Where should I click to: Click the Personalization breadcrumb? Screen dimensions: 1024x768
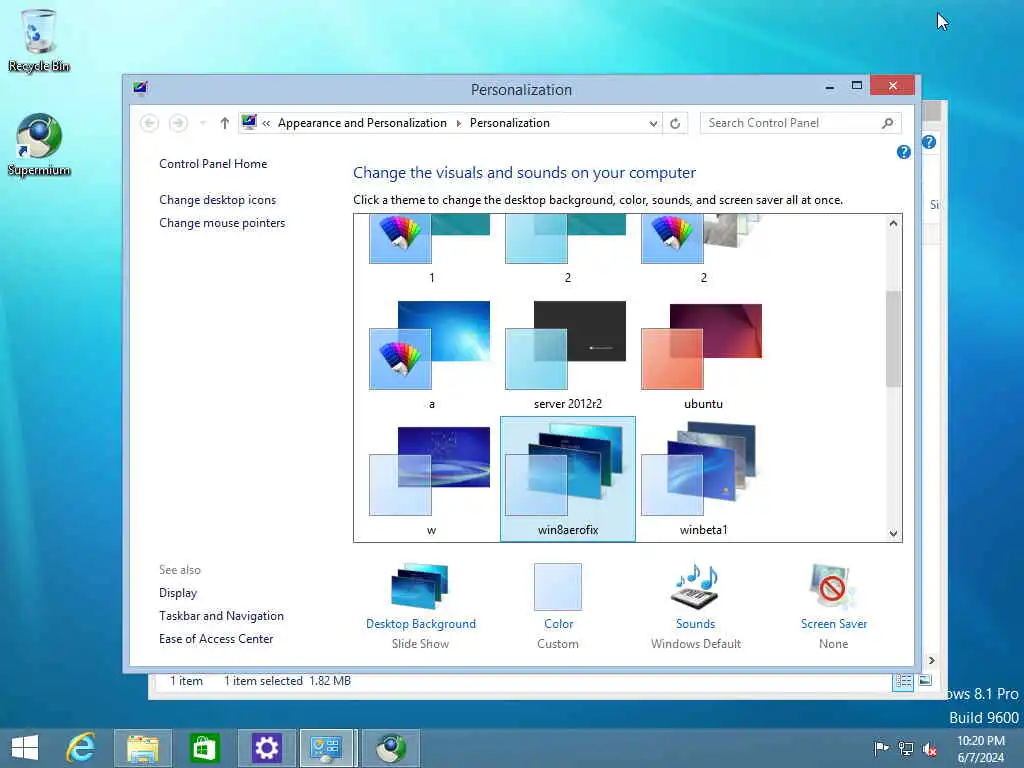(x=510, y=123)
